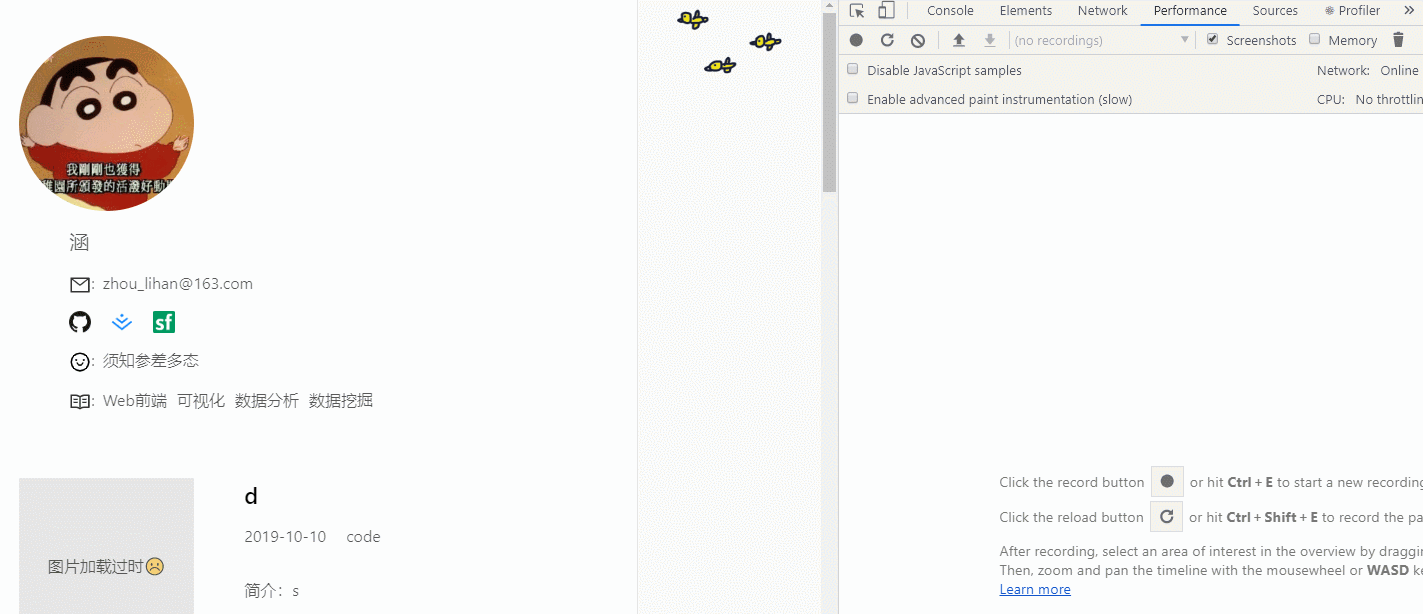The height and width of the screenshot is (614, 1423).
Task: Toggle the Screenshots checkbox
Action: [x=1213, y=39]
